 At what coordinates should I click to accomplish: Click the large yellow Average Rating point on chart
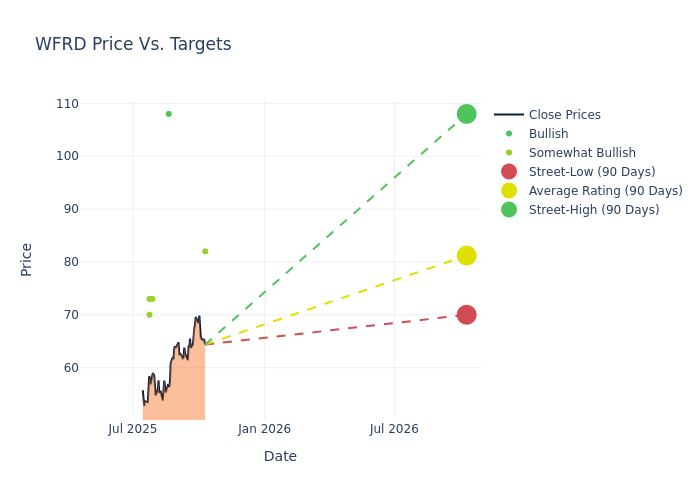tap(466, 256)
